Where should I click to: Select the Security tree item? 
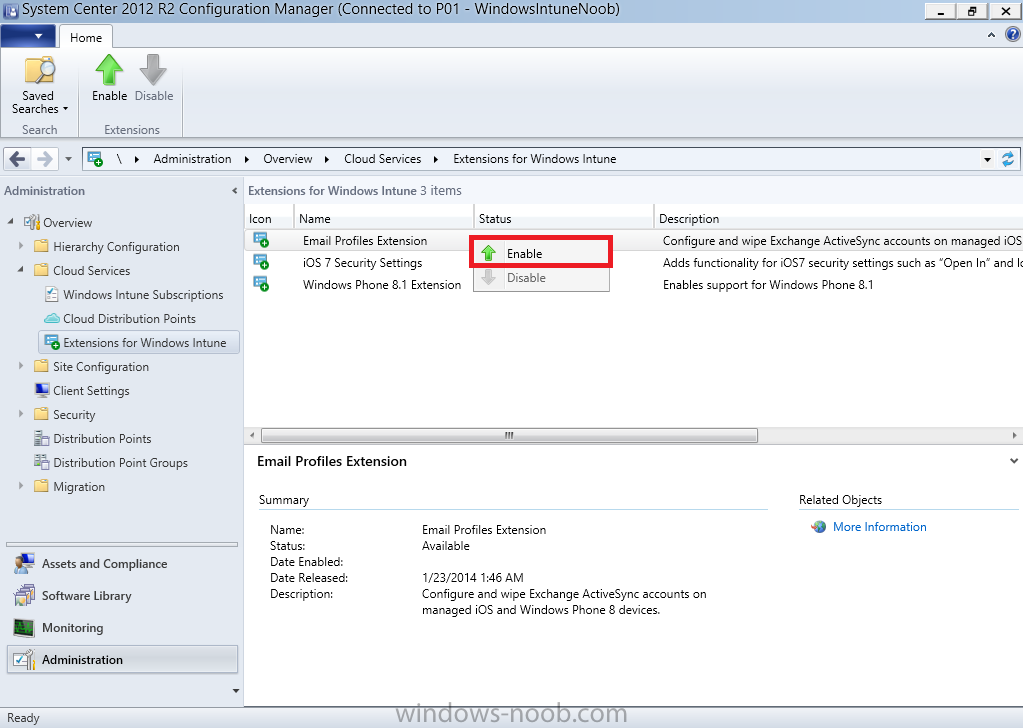pos(74,414)
